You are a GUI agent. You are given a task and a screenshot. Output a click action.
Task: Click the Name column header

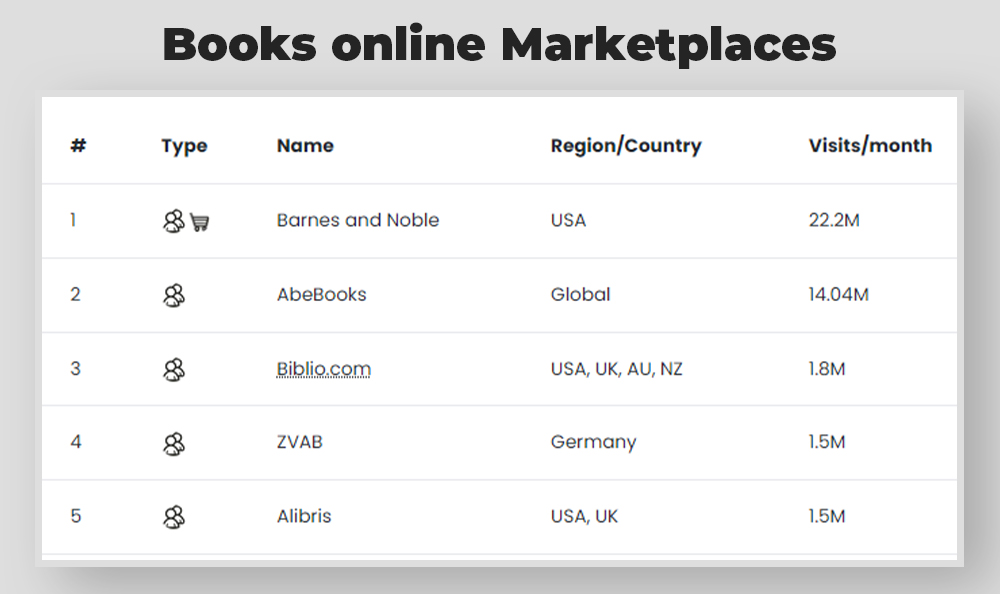(x=305, y=145)
